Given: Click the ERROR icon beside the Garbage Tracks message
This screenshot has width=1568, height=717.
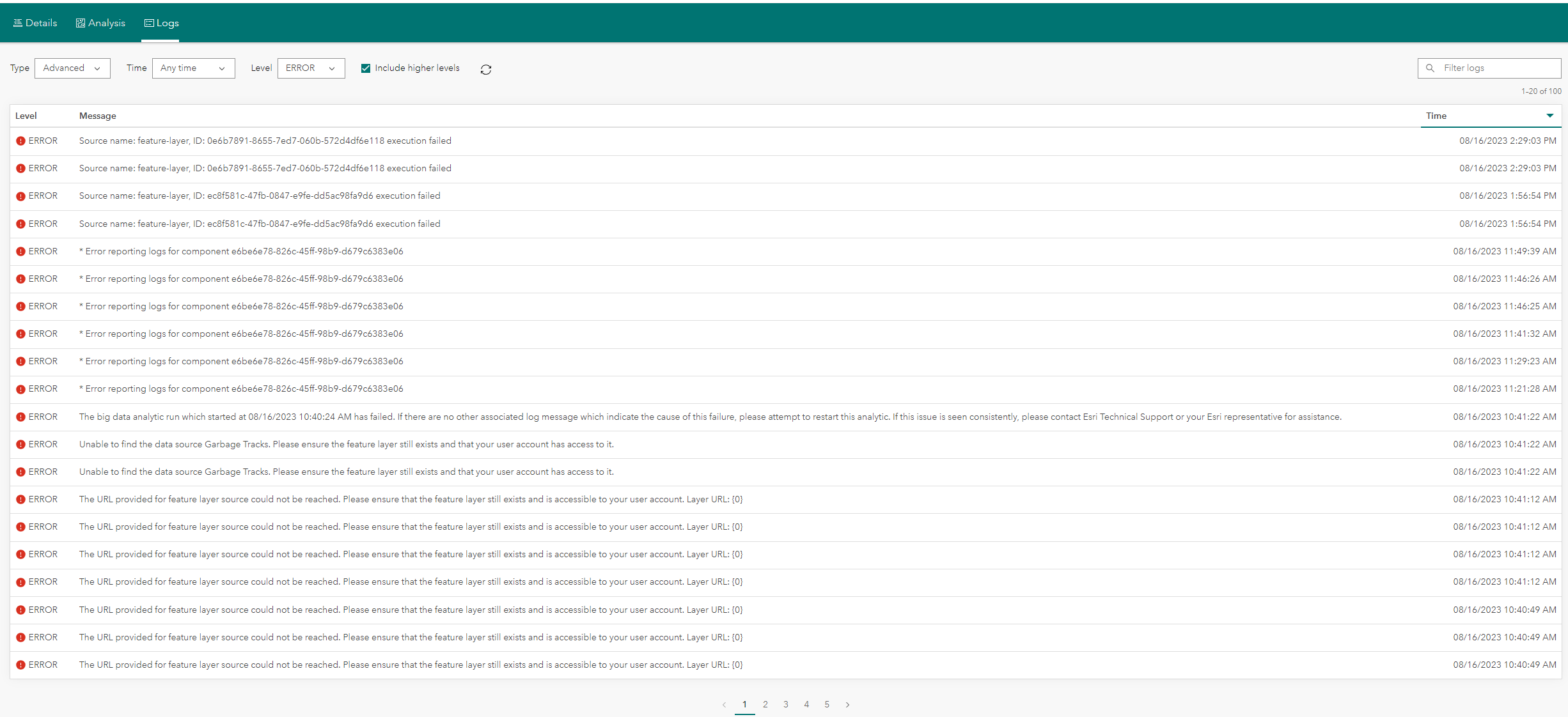Looking at the screenshot, I should coord(21,444).
